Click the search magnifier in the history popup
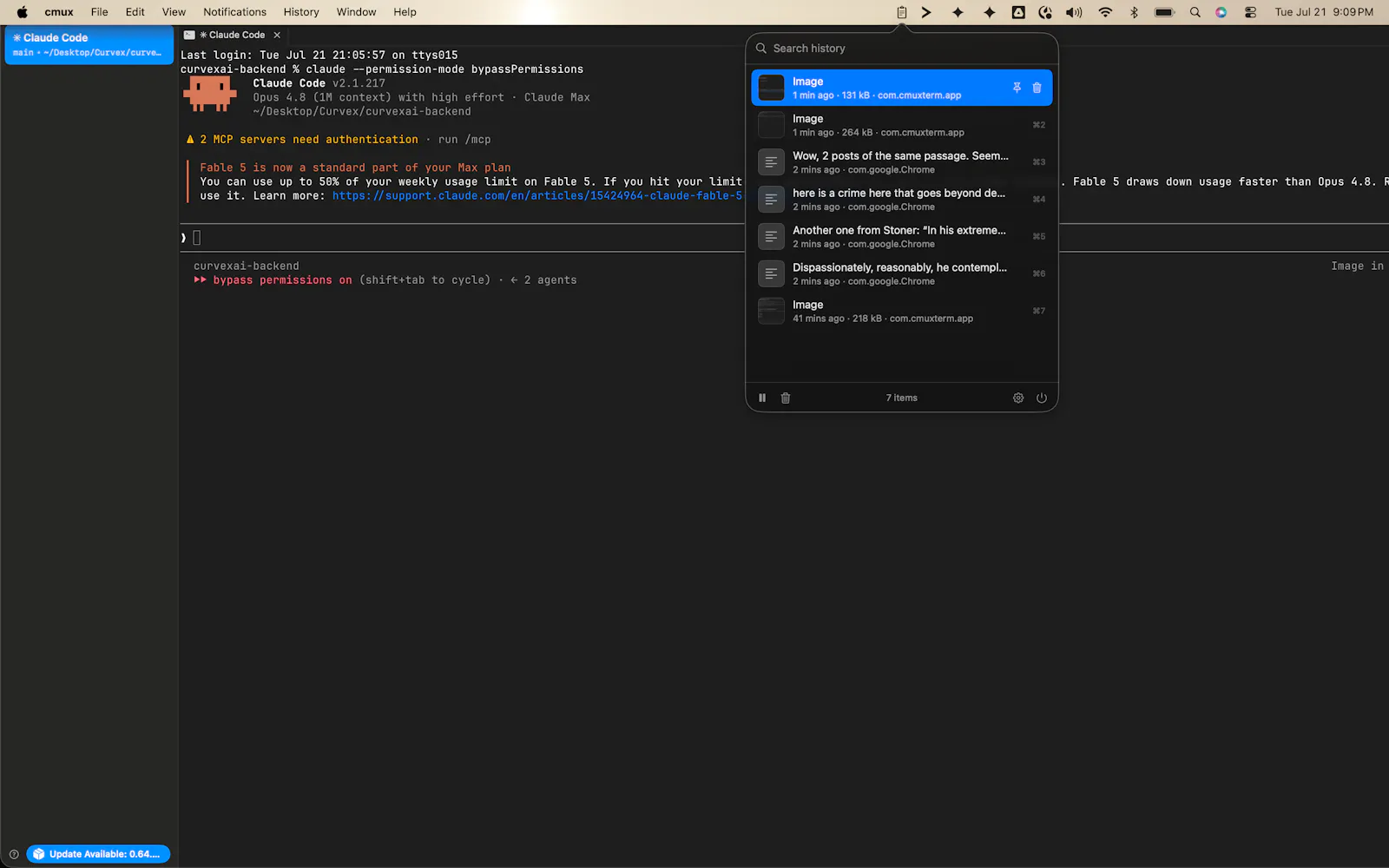The width and height of the screenshot is (1389, 868). click(x=761, y=49)
